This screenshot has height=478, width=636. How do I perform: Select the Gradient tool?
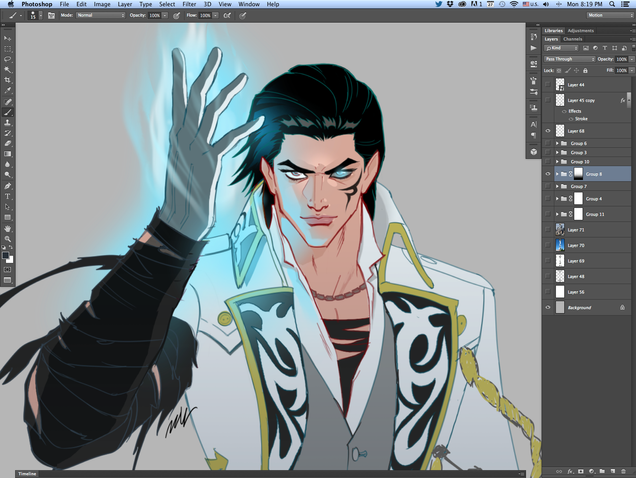pyautogui.click(x=7, y=154)
